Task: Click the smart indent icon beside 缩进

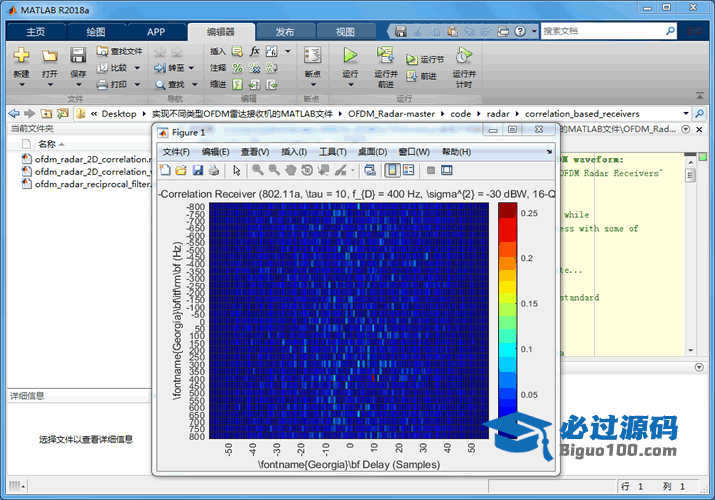Action: [238, 84]
